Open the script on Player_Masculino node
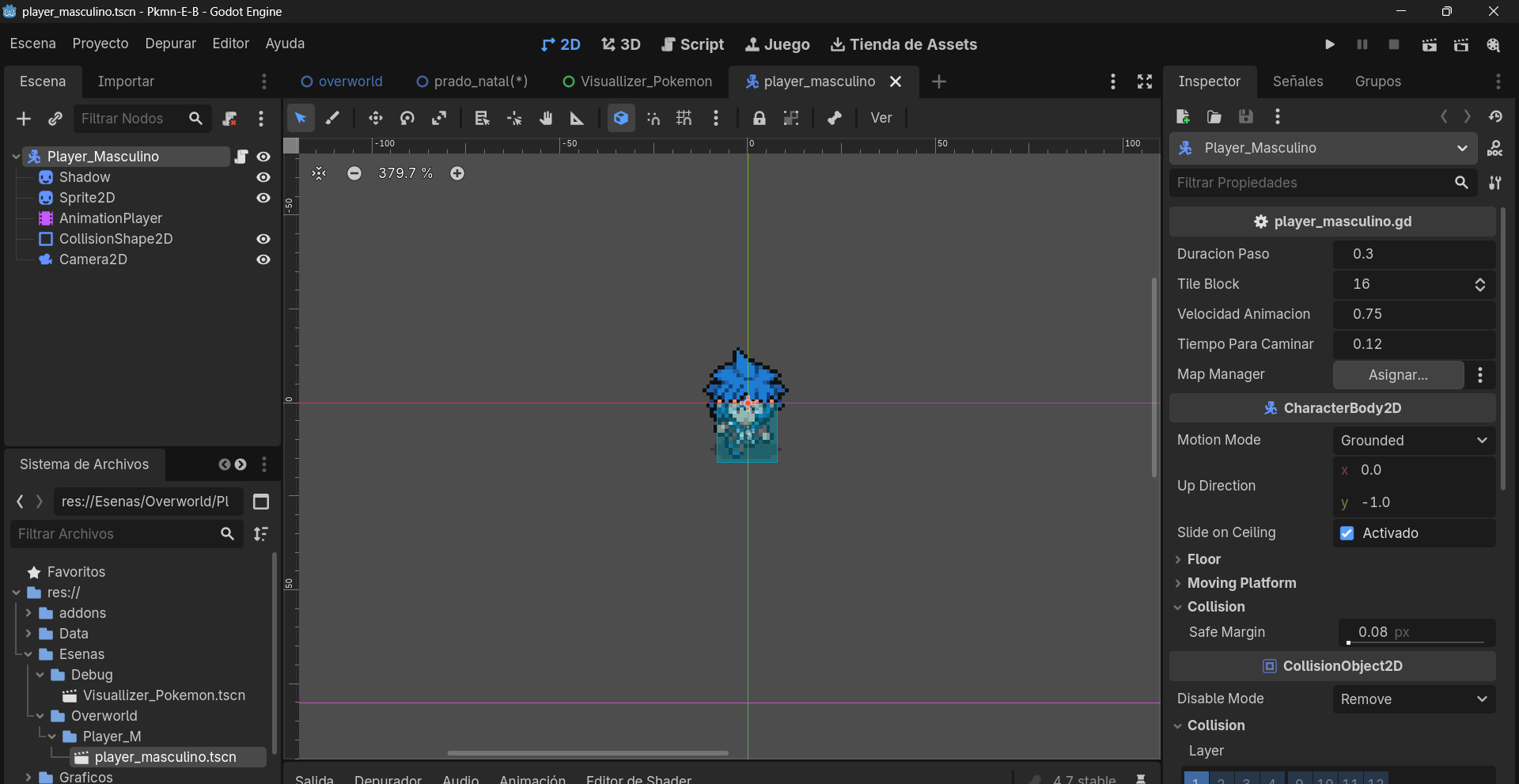 click(241, 157)
